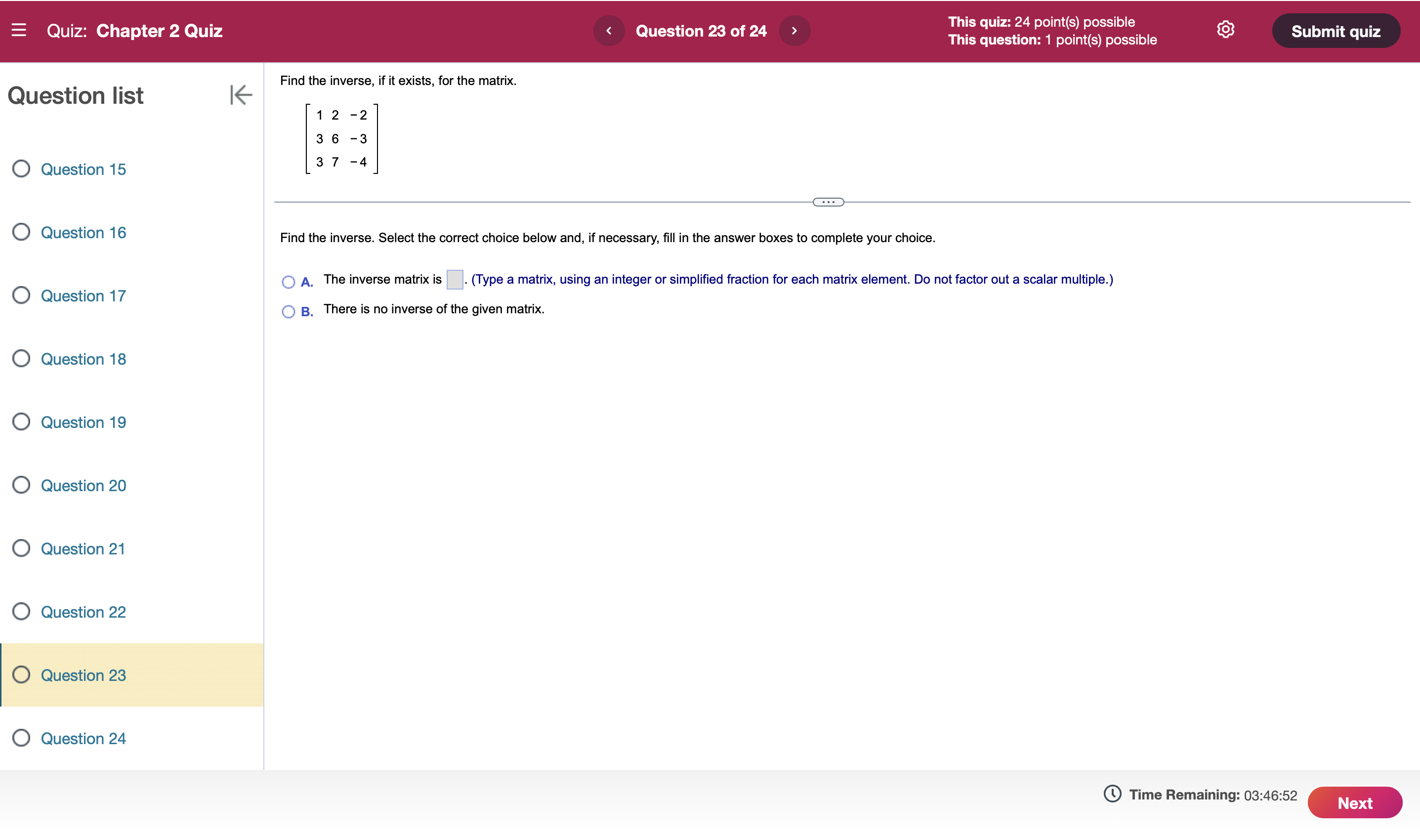
Task: Click the ellipsis divider icon
Action: [828, 201]
